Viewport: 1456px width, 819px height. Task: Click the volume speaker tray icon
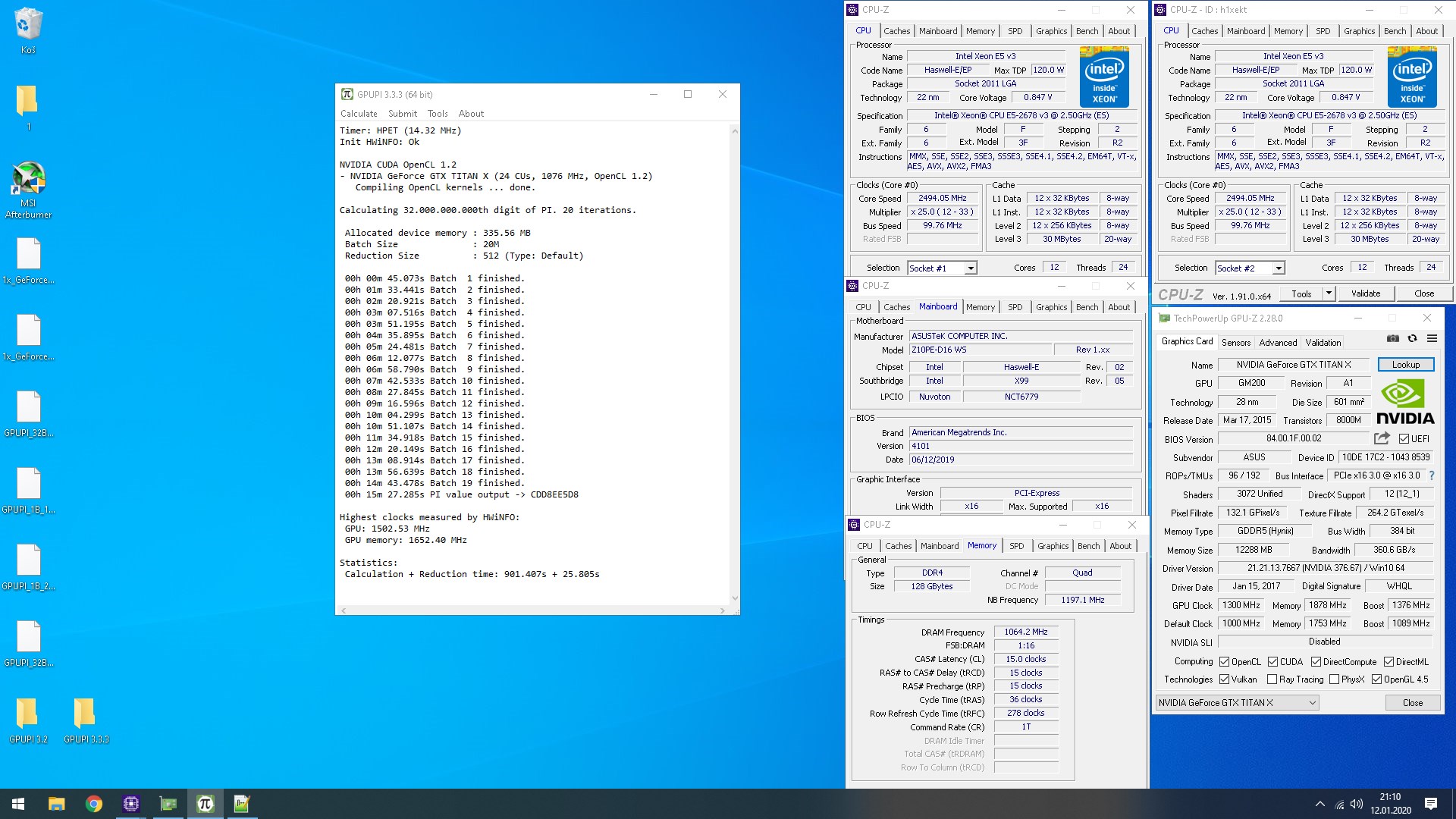pos(1357,805)
